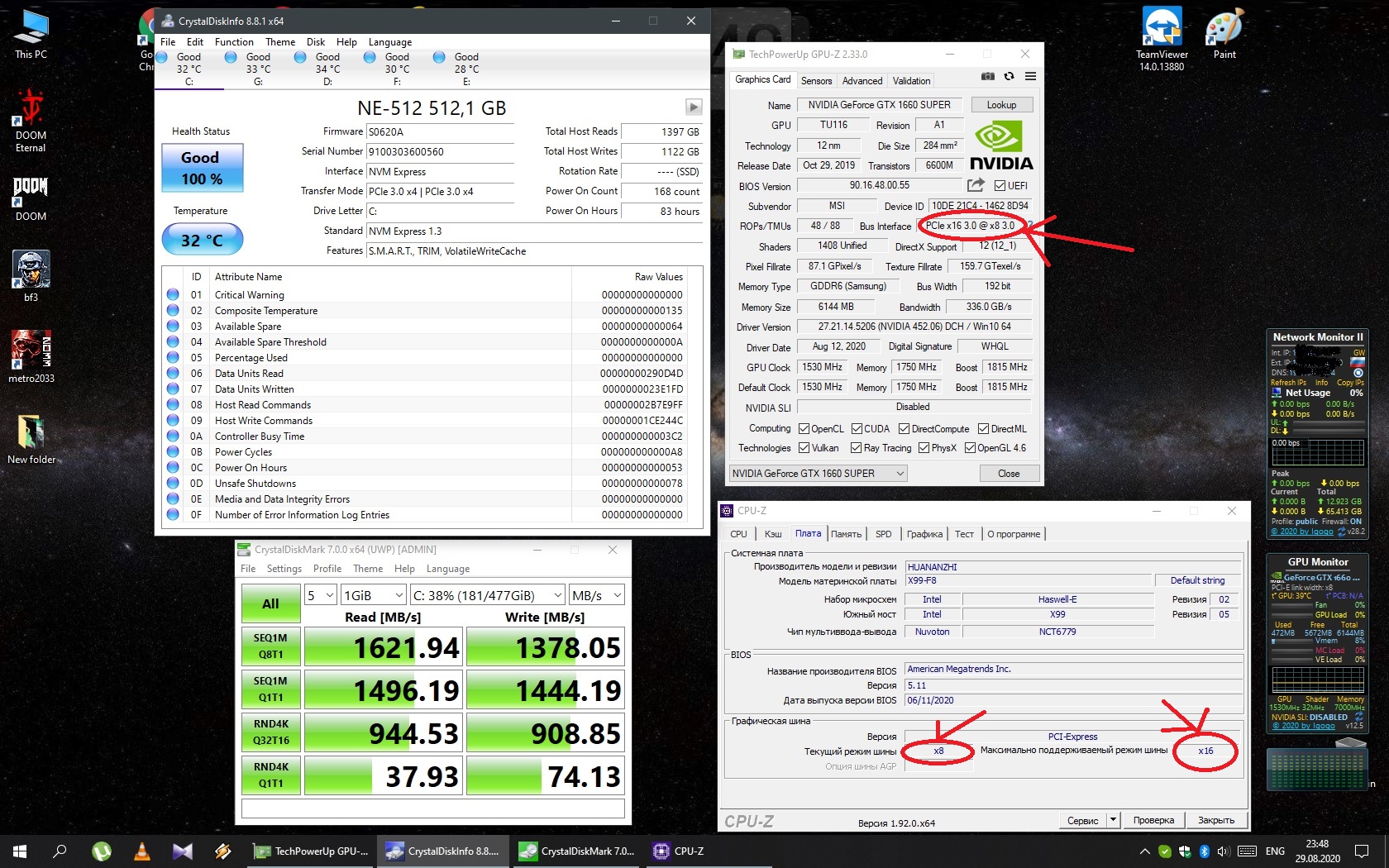Open the test count dropdown showing 5
Image resolution: width=1389 pixels, height=868 pixels.
(x=320, y=595)
